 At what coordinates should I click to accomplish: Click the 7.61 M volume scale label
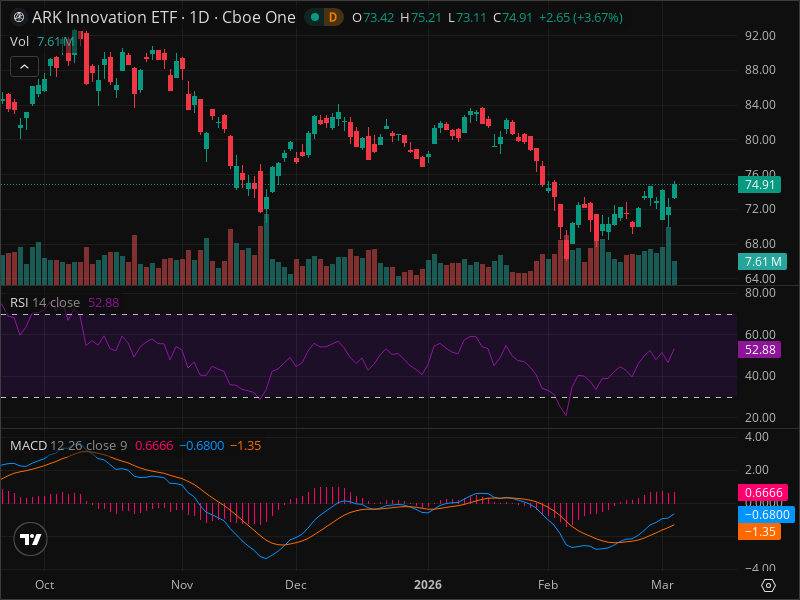pos(763,261)
